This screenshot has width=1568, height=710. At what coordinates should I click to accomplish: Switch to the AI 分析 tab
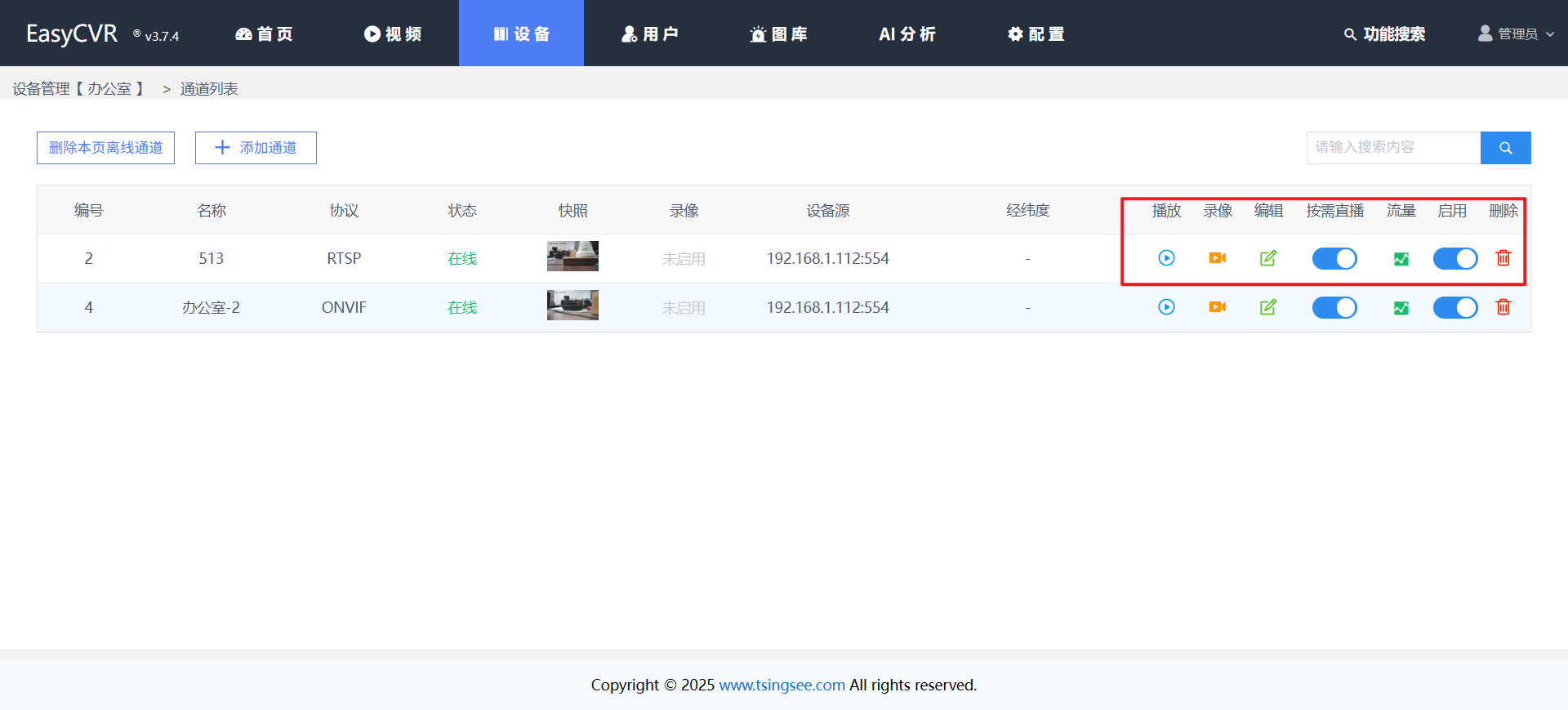click(906, 33)
